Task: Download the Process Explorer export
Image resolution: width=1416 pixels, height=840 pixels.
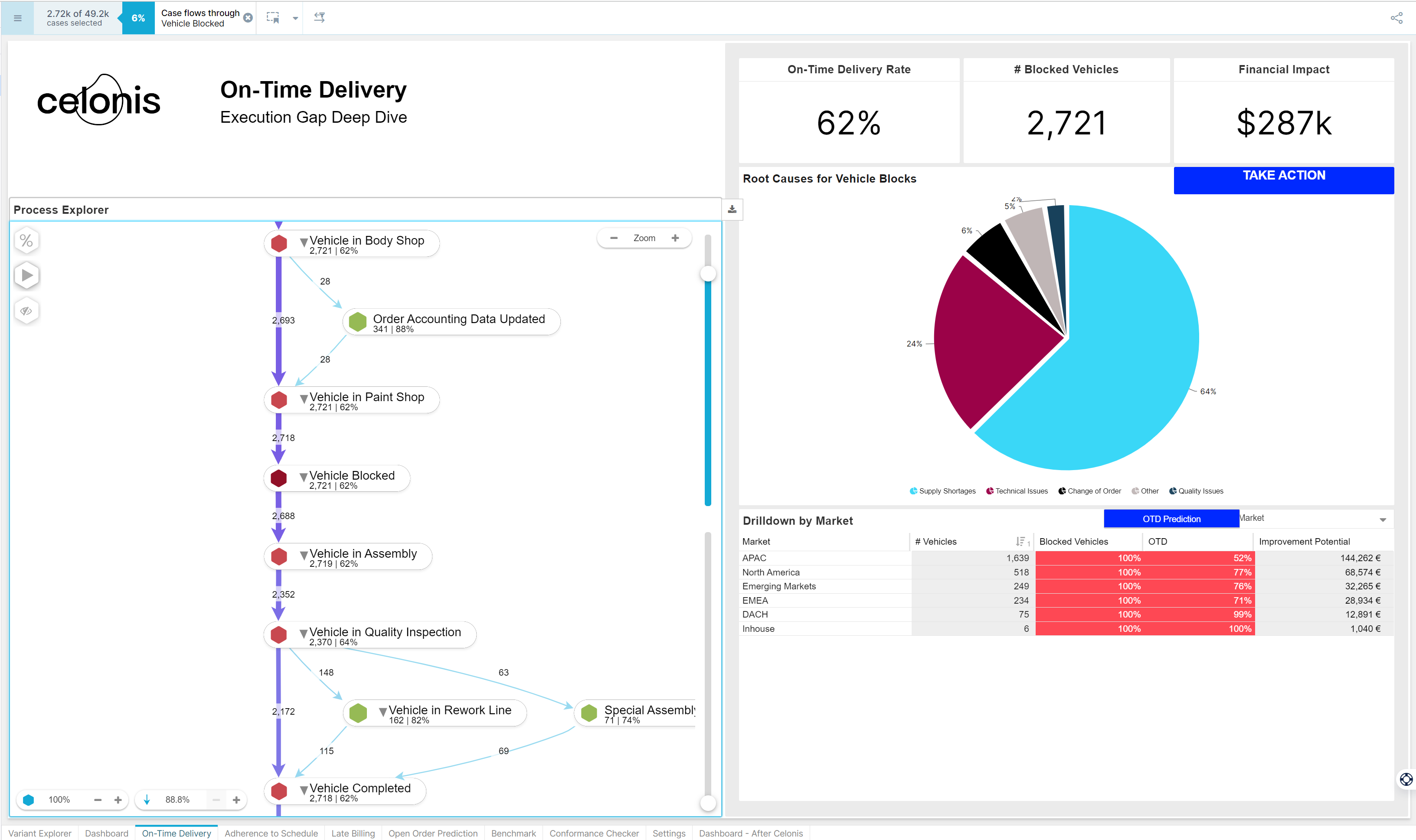Action: pyautogui.click(x=732, y=209)
